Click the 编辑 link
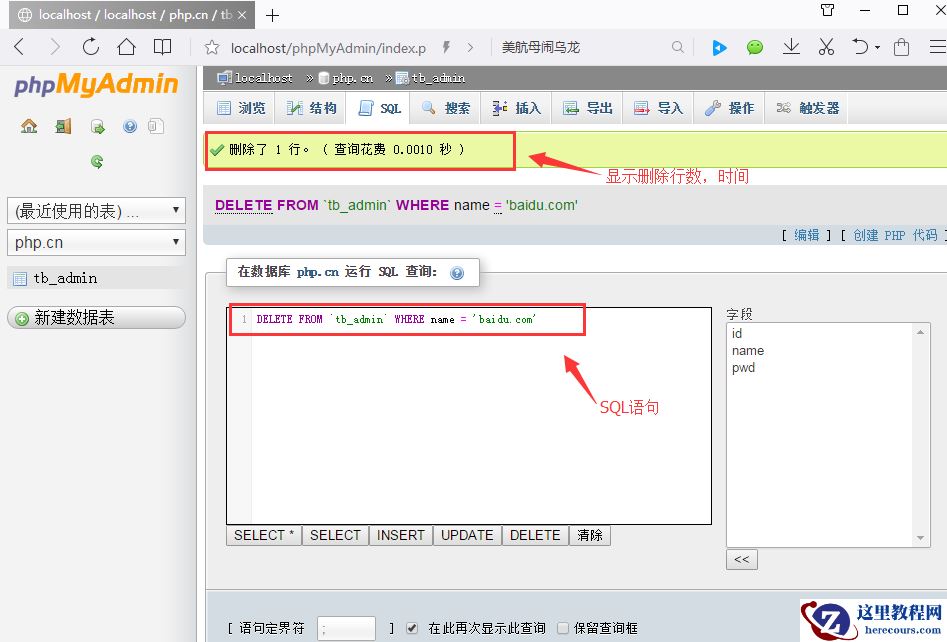 (x=806, y=235)
